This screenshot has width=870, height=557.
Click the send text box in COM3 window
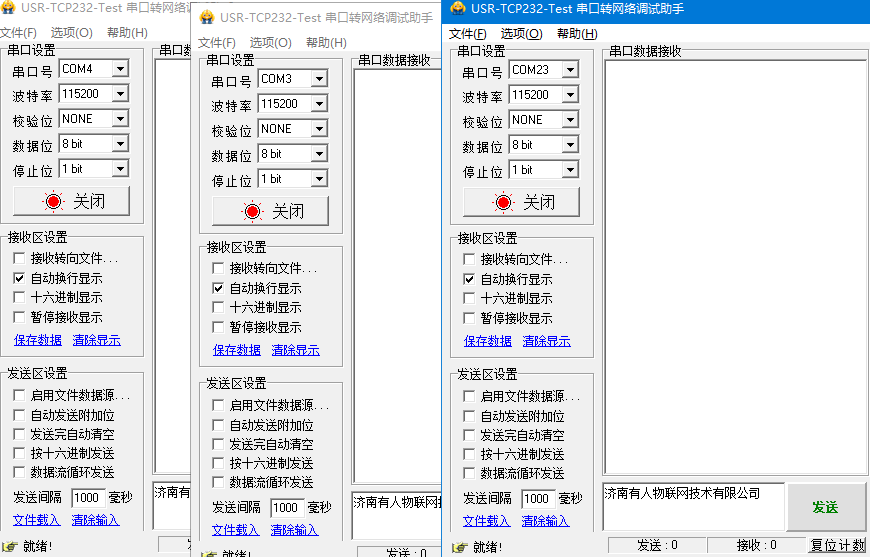(x=397, y=516)
